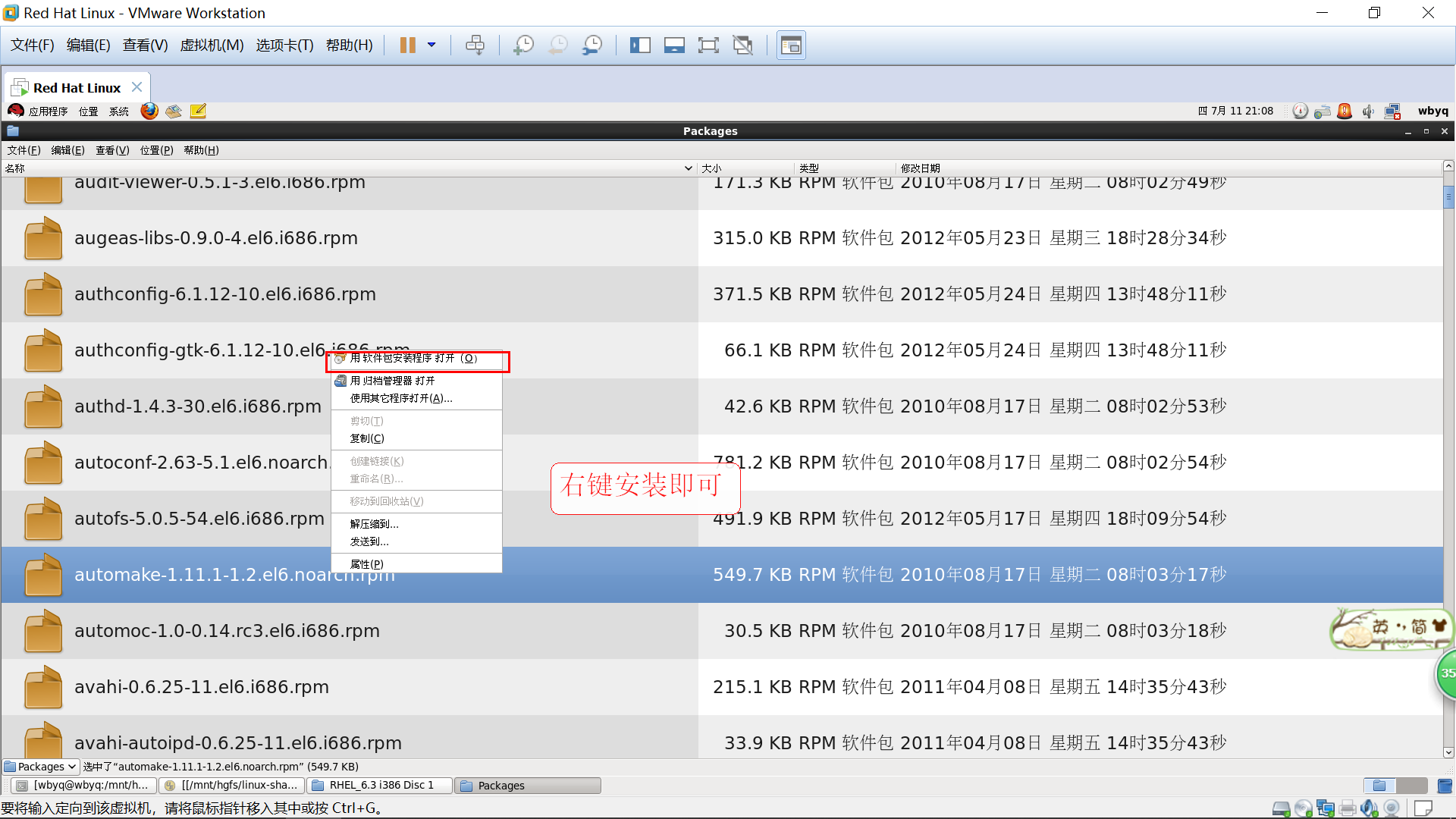Enter full screen mode
This screenshot has width=1456, height=819.
708,45
